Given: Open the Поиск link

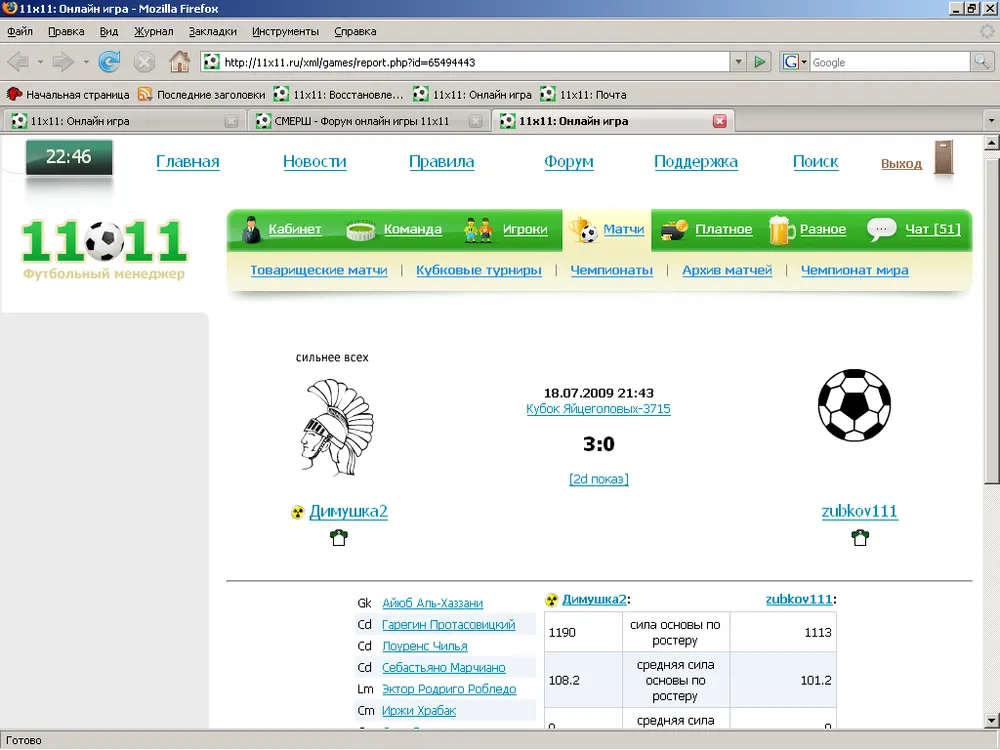Looking at the screenshot, I should [815, 162].
